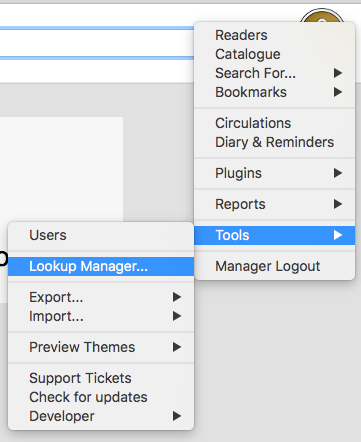Focus the search input field behind the menu

click(x=97, y=43)
